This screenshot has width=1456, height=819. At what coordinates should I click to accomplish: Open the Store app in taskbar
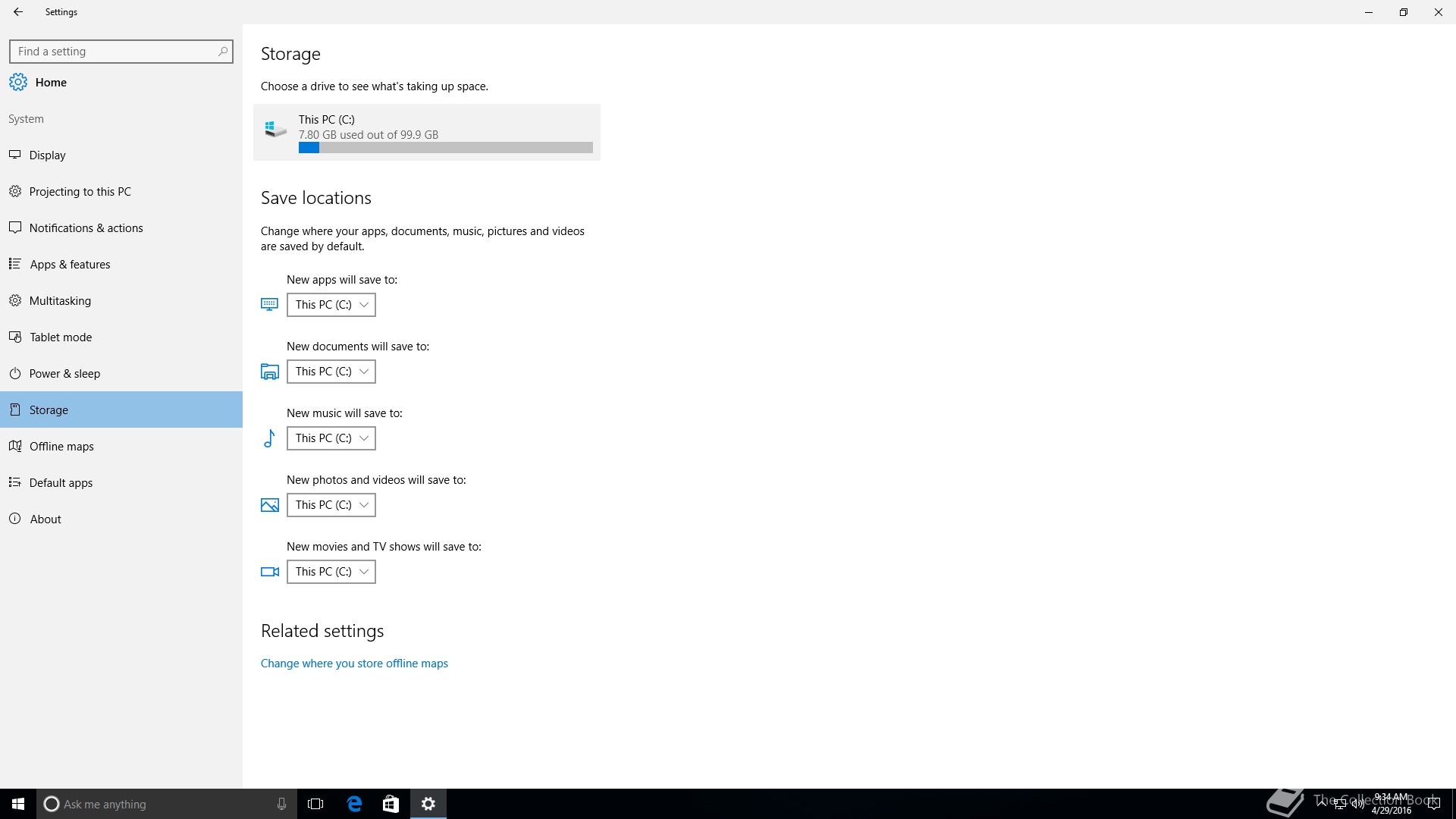pyautogui.click(x=391, y=804)
